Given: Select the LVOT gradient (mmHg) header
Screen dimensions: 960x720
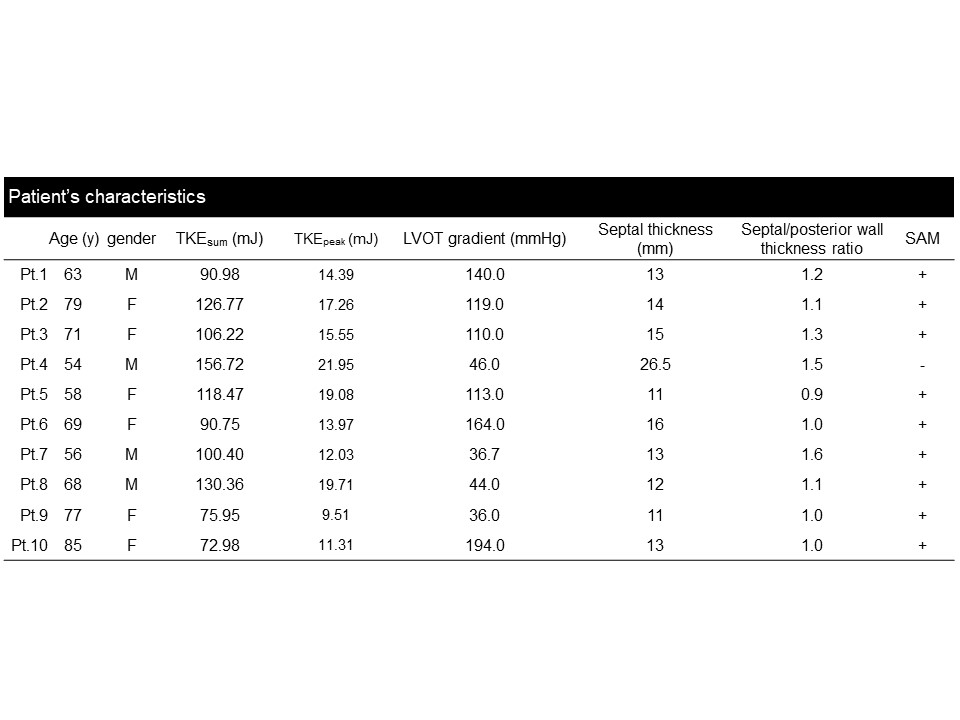Looking at the screenshot, I should 484,239.
